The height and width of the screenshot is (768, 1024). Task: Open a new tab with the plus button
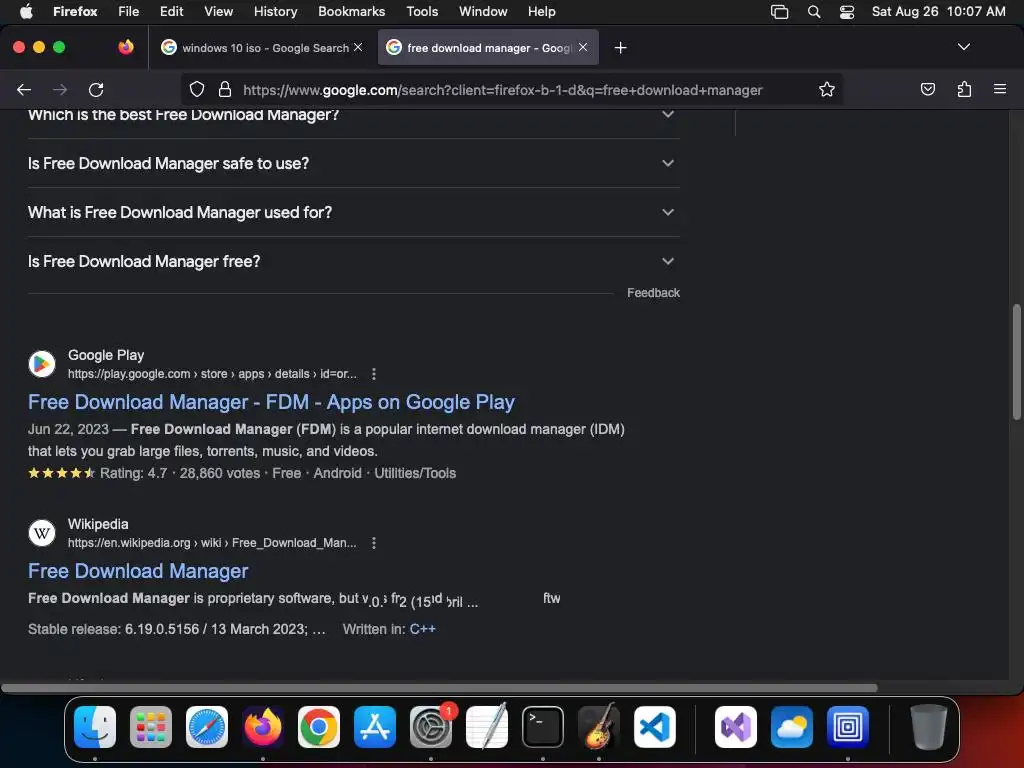click(620, 48)
